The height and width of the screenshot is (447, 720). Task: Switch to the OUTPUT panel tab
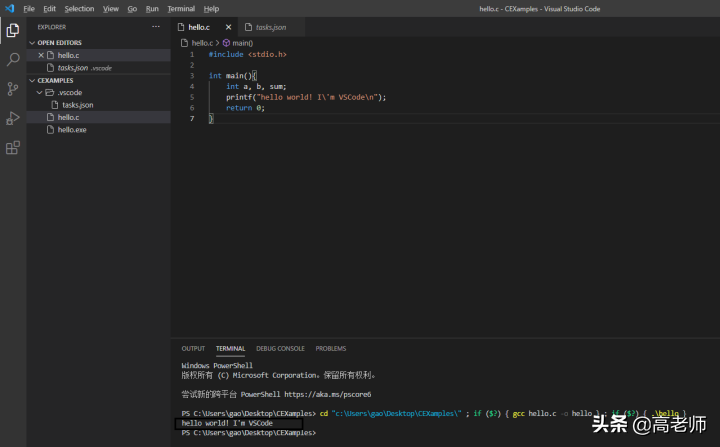point(193,349)
